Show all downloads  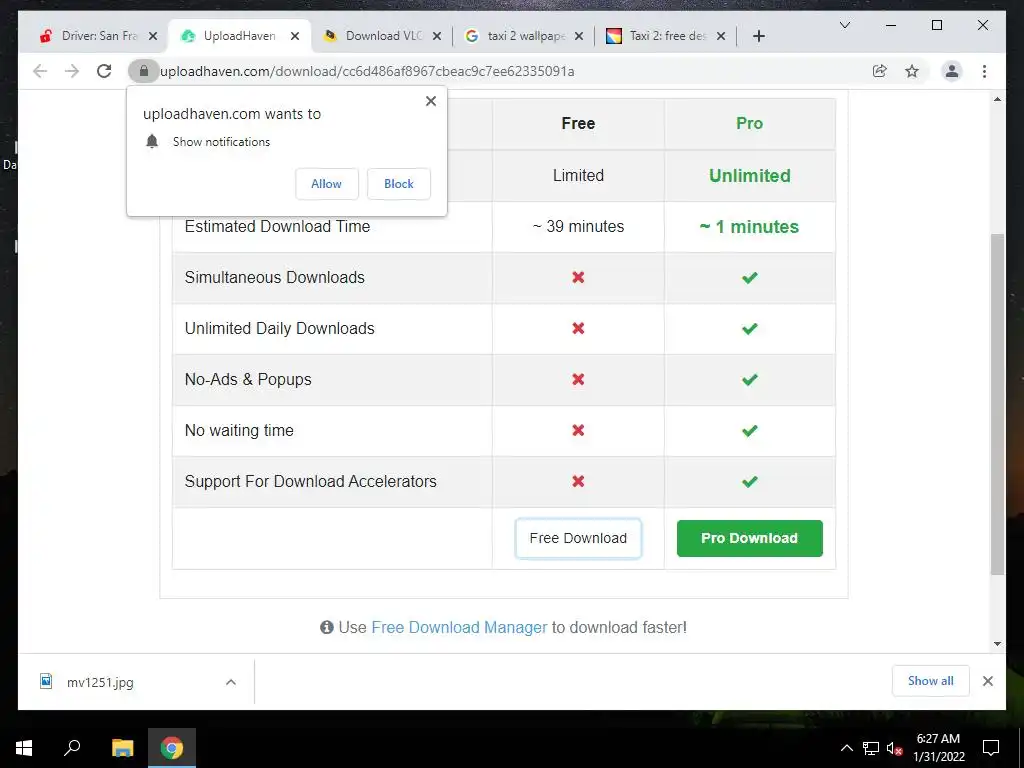click(931, 681)
